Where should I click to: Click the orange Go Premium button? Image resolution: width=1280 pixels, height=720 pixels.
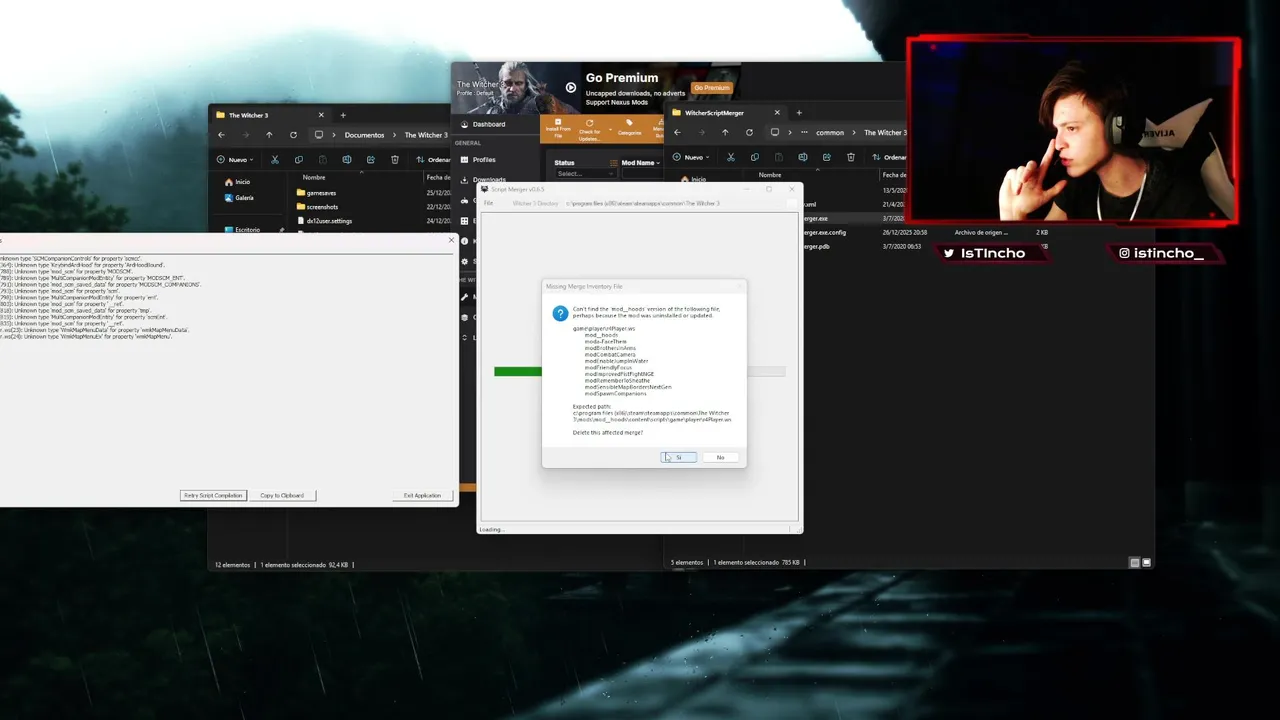[x=712, y=88]
